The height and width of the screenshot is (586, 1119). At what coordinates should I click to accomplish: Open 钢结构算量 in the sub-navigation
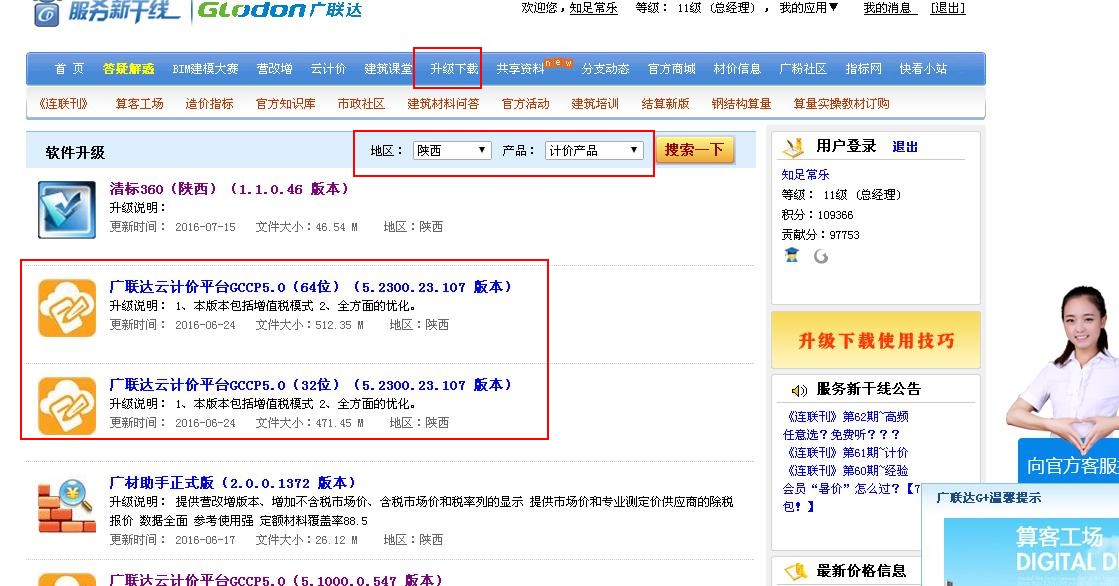pos(741,103)
